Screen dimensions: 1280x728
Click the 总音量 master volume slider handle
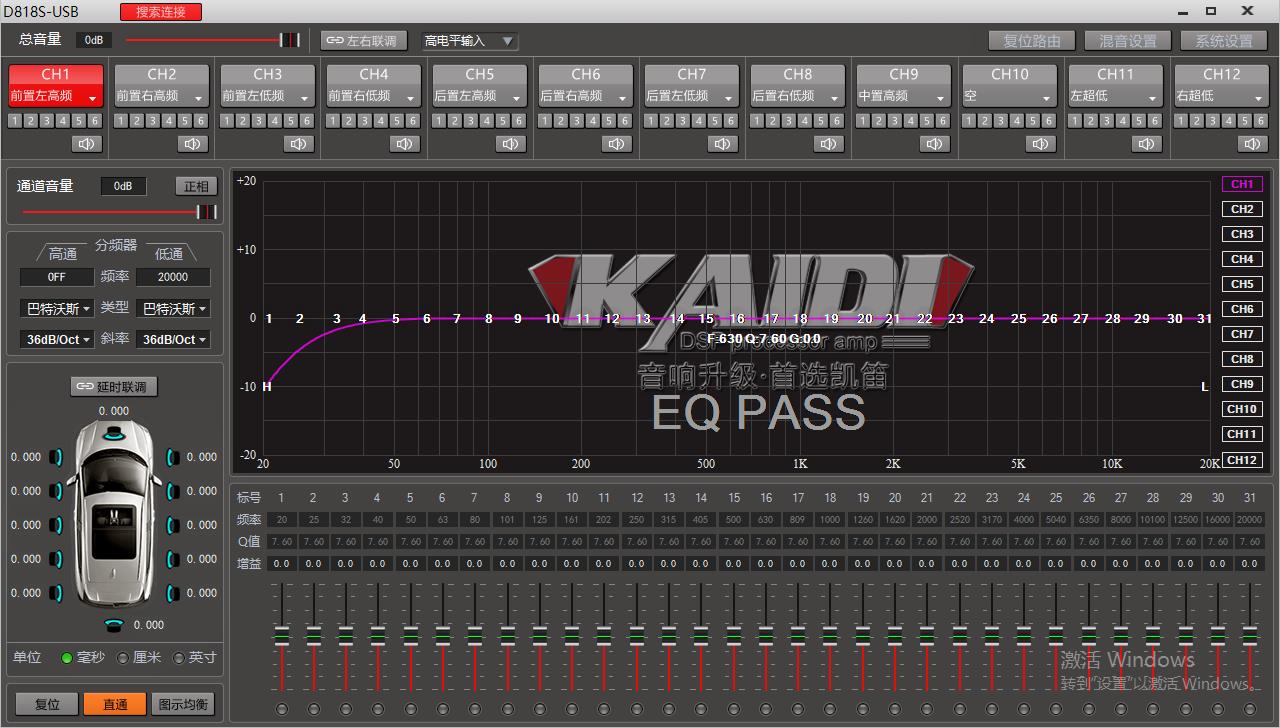[x=289, y=40]
